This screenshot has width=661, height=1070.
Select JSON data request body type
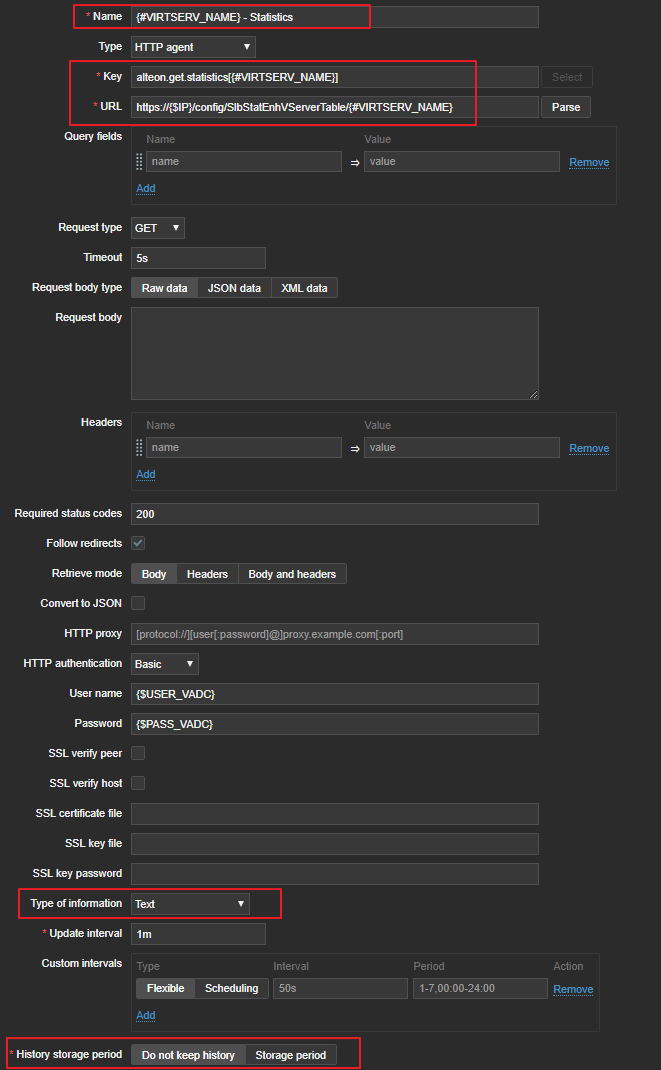[x=234, y=288]
